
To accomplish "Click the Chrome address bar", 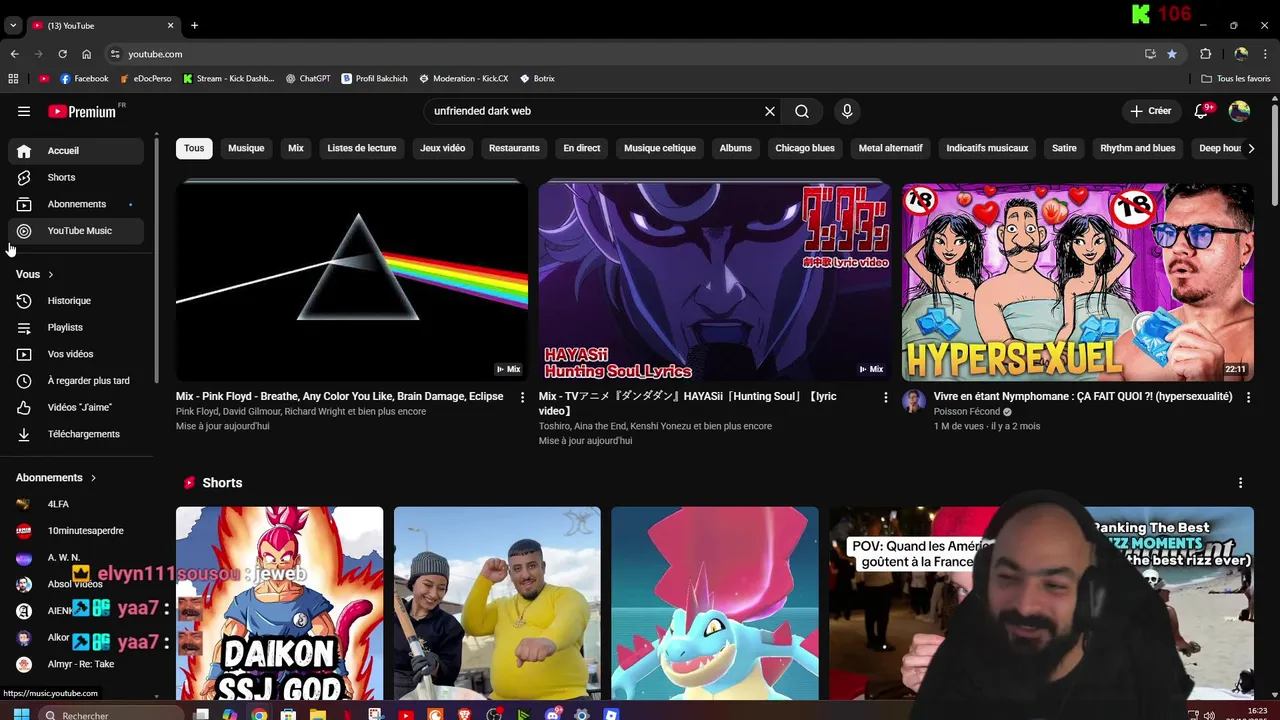I will (x=620, y=54).
